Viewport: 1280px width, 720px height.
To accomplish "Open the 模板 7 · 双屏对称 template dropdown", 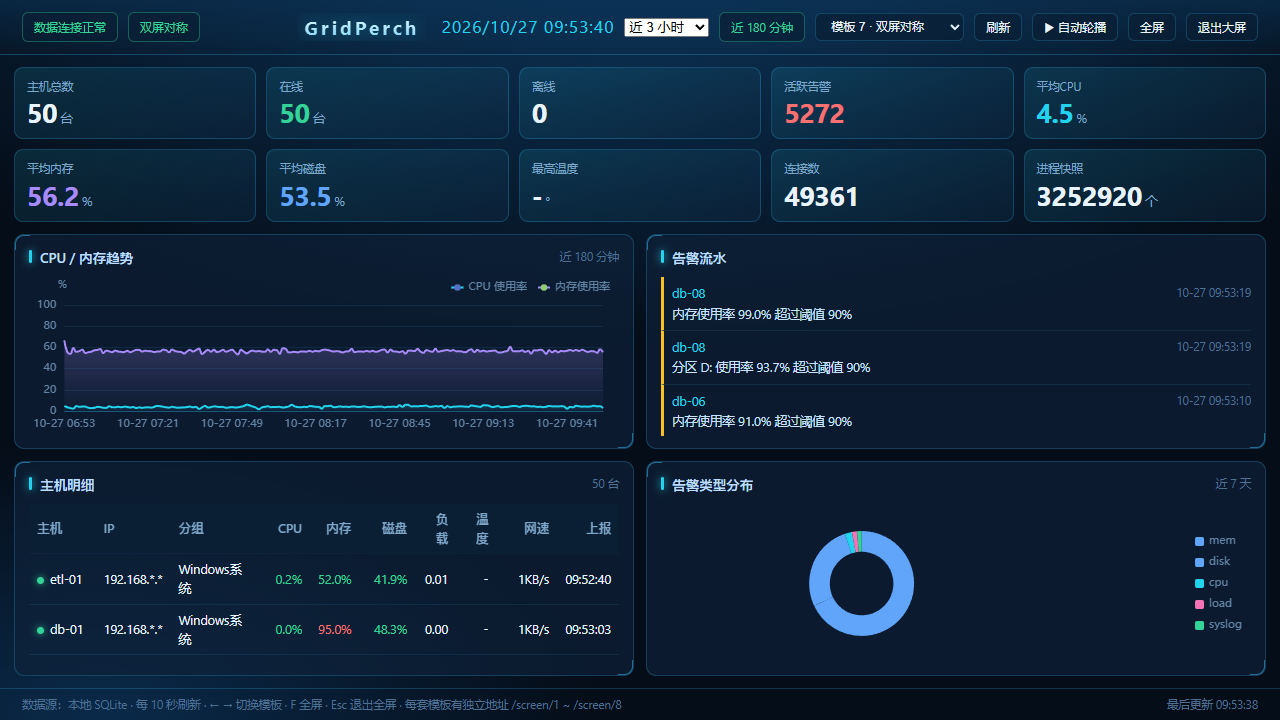I will click(x=889, y=27).
